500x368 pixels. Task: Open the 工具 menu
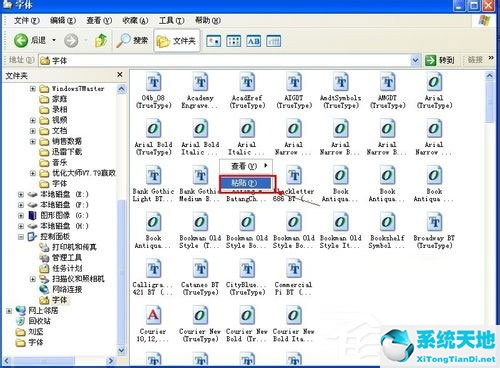(x=171, y=21)
